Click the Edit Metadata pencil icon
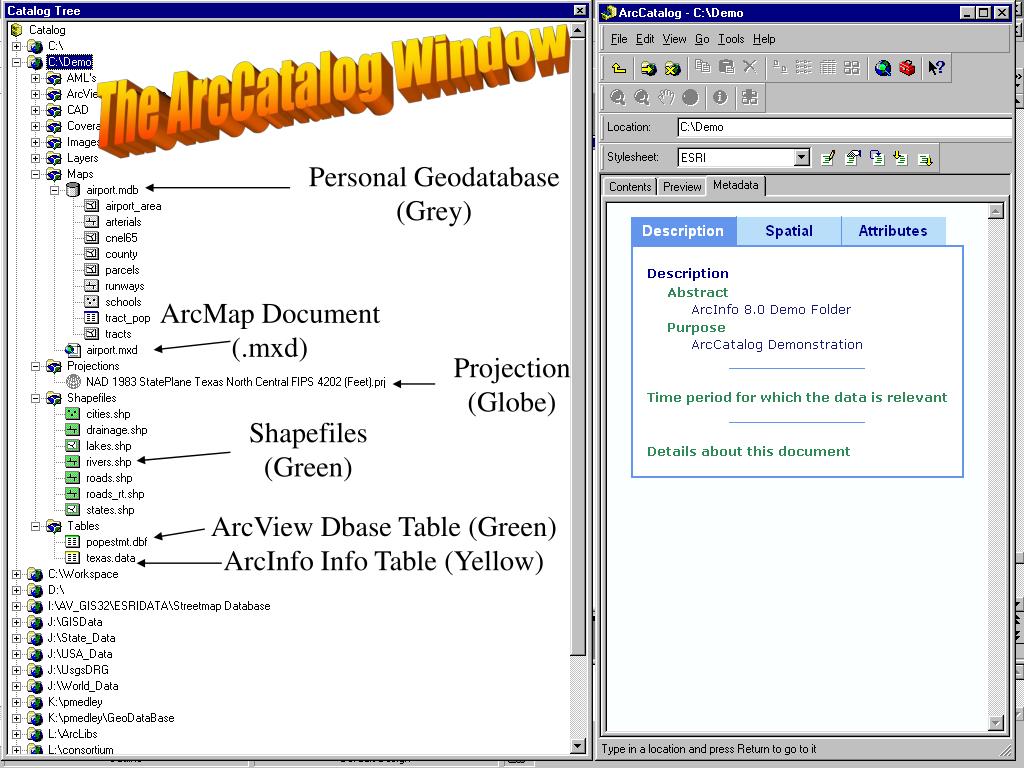1024x768 pixels. (x=828, y=157)
